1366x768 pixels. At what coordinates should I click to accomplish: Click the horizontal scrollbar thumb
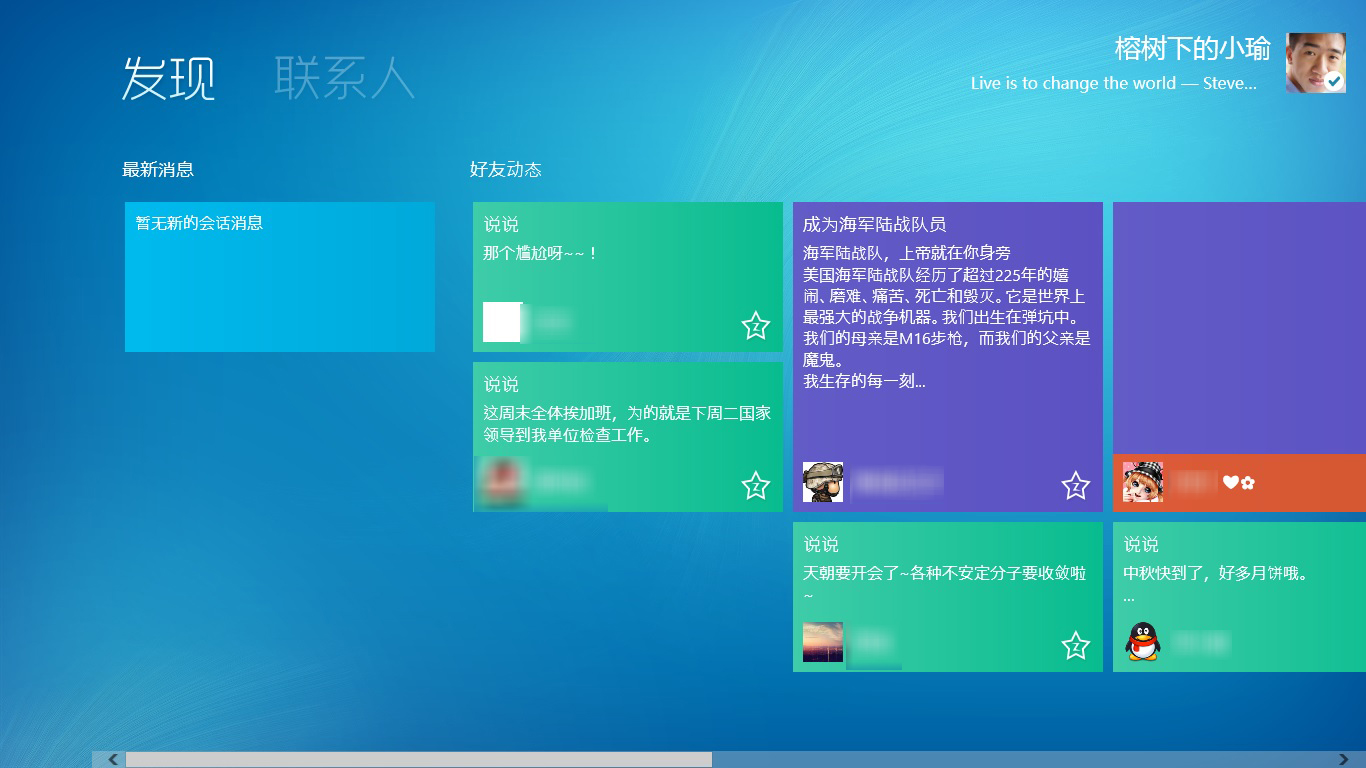coord(419,760)
